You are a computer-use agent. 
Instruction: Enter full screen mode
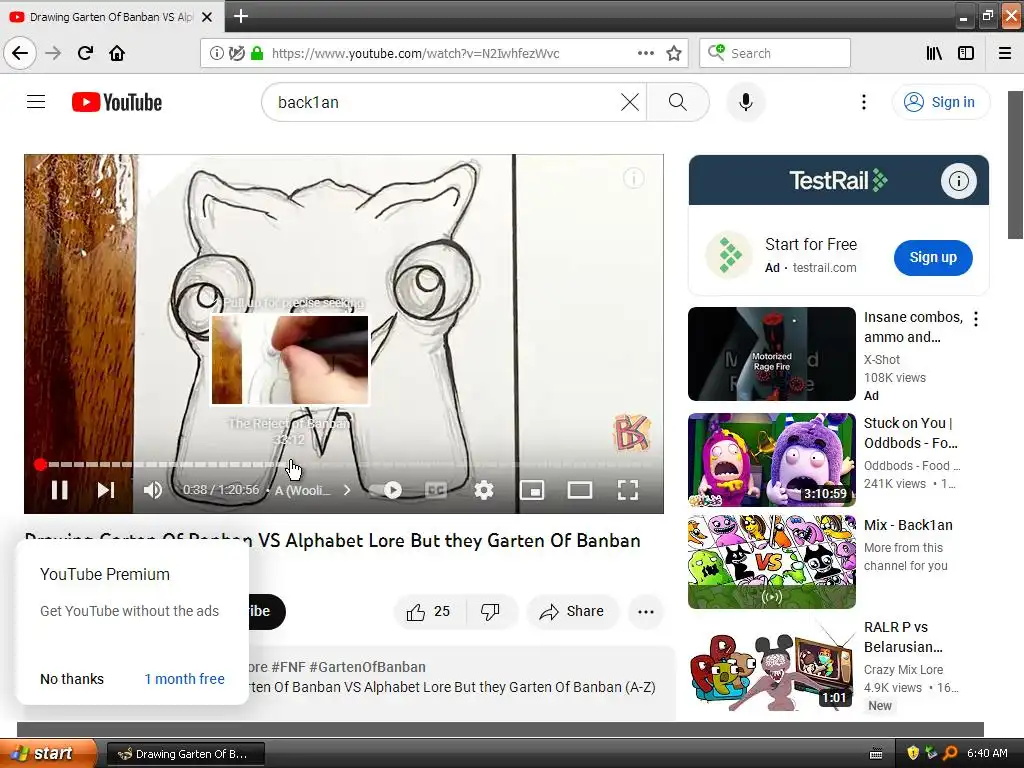(628, 490)
